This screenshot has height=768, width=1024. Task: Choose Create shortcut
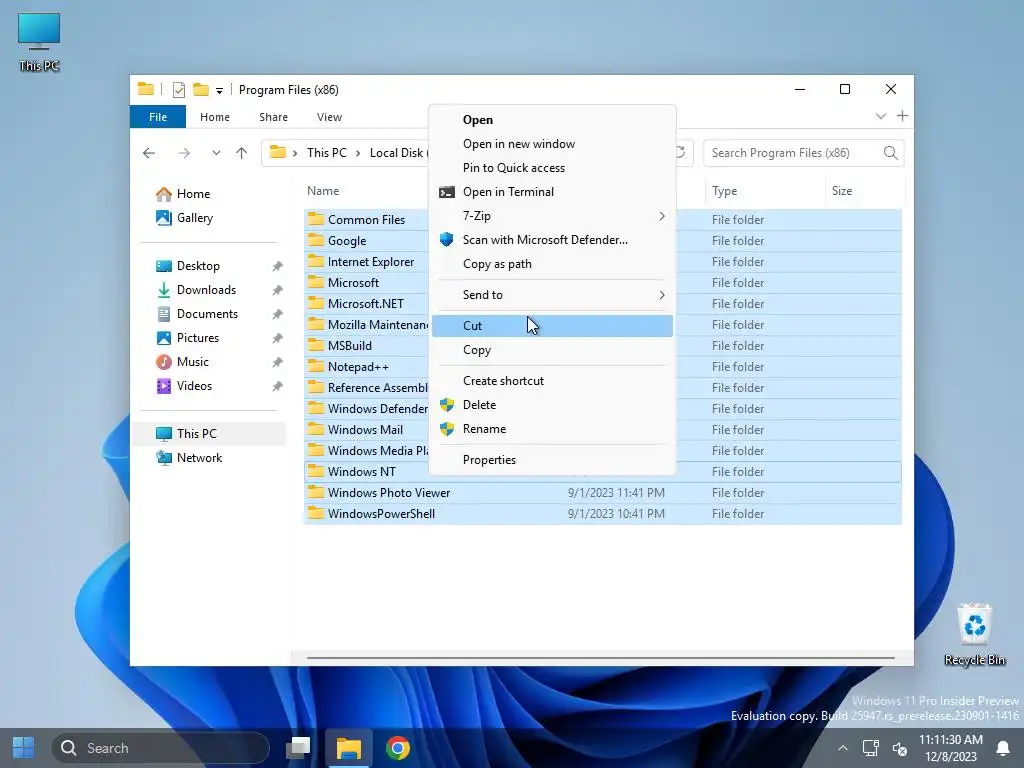[x=552, y=381]
